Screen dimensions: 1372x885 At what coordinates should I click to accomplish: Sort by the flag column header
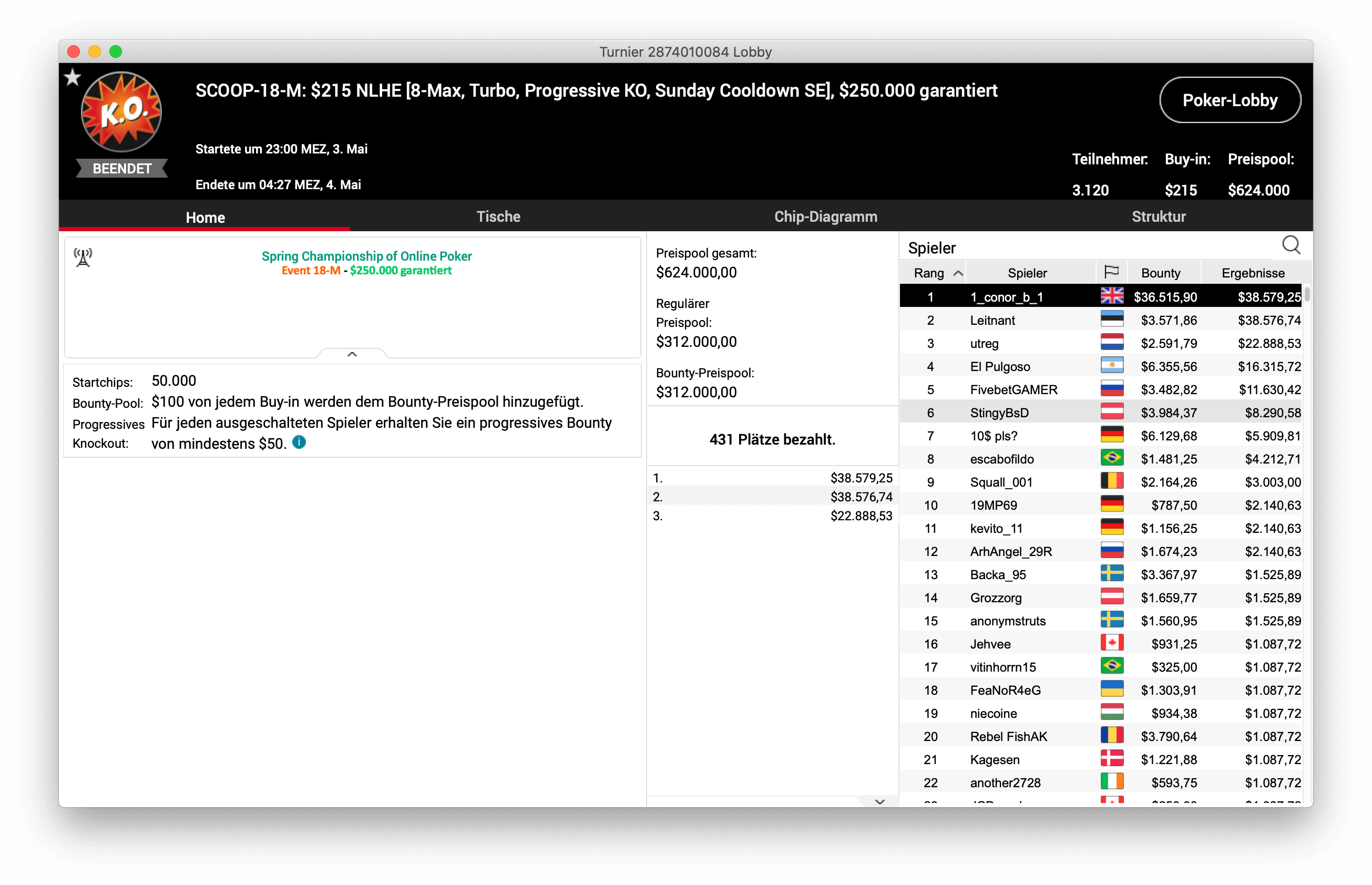click(1111, 272)
